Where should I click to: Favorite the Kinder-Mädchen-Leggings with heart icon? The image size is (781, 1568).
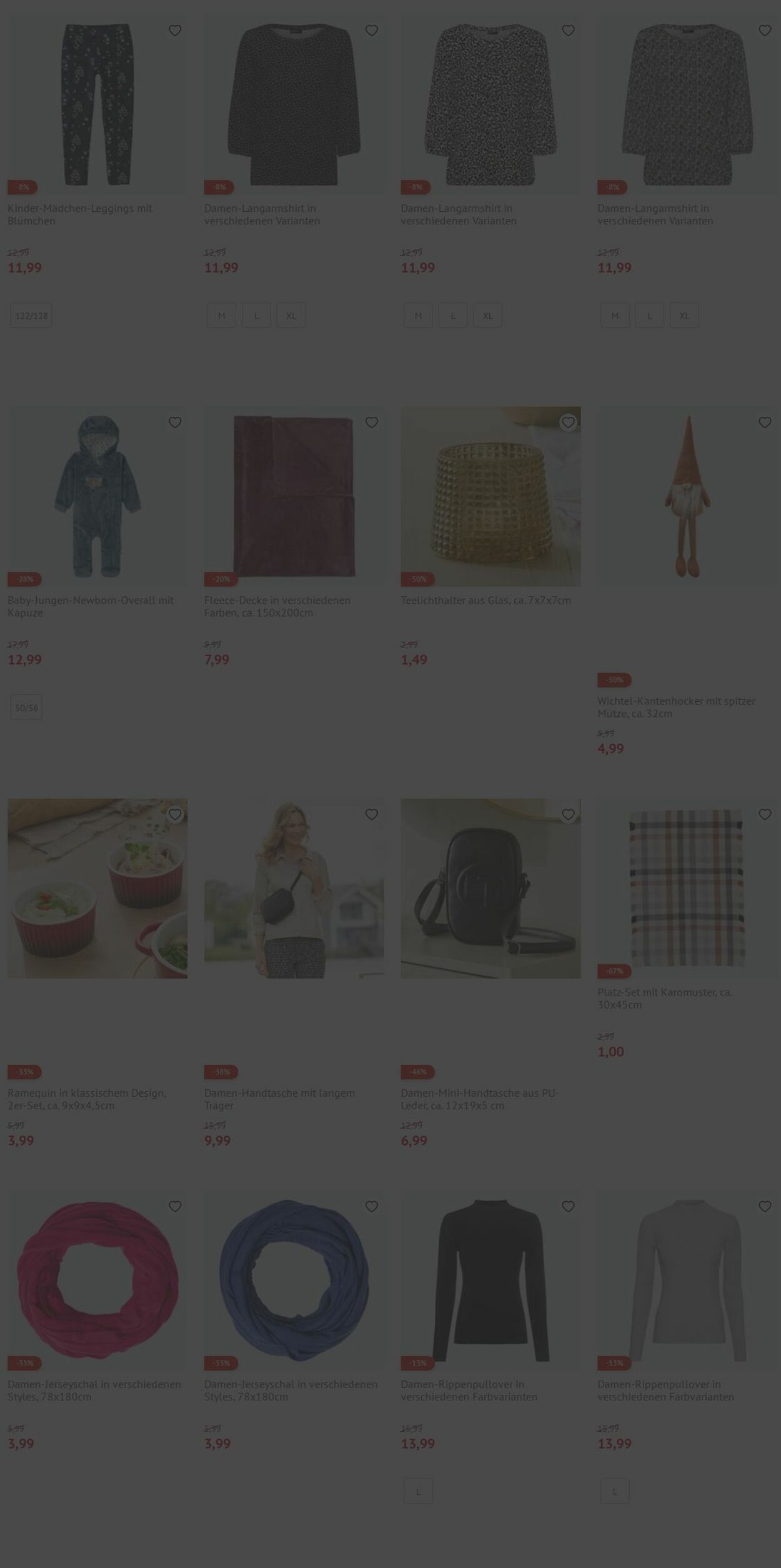(175, 31)
